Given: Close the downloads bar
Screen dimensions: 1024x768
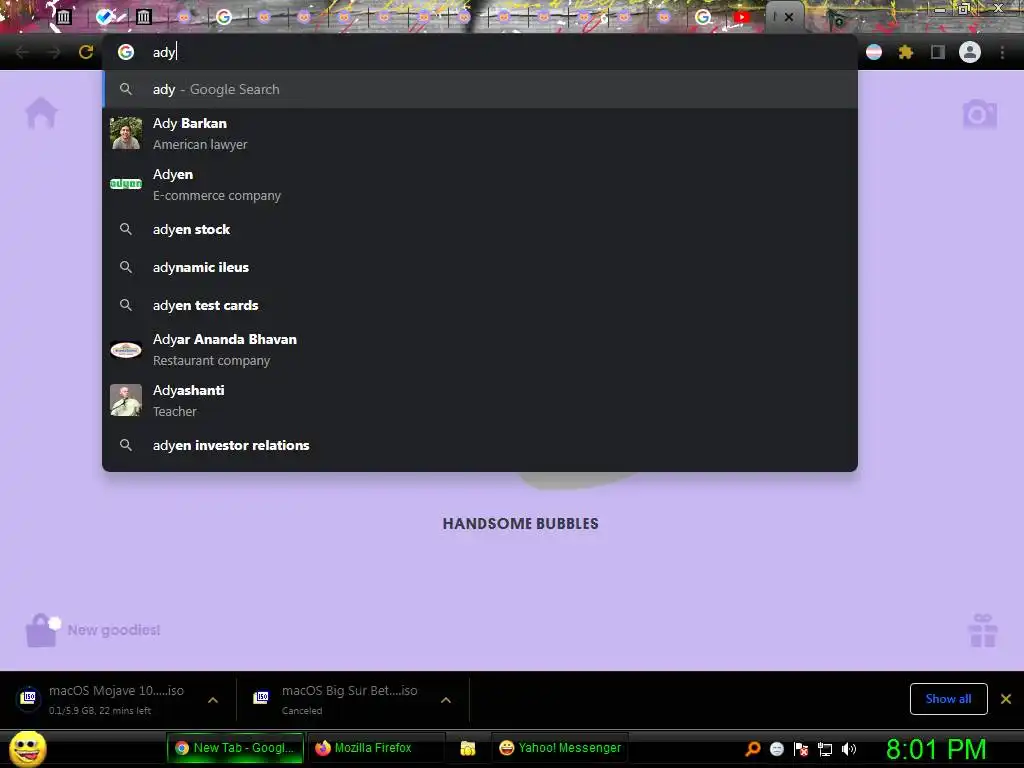Looking at the screenshot, I should click(x=1006, y=699).
